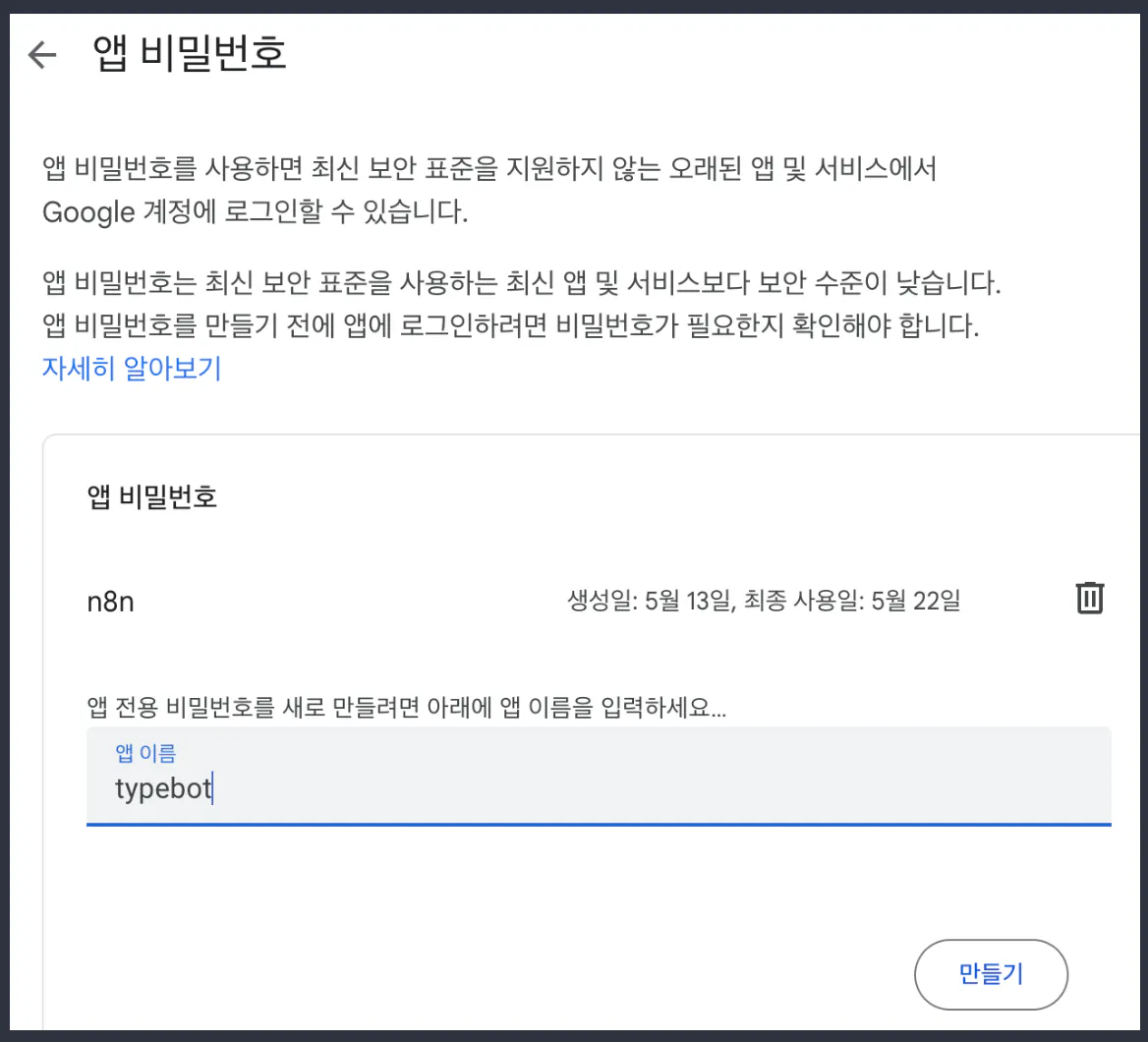Click the 앱 비밀번호 card heading
Image resolution: width=1148 pixels, height=1042 pixels.
152,496
